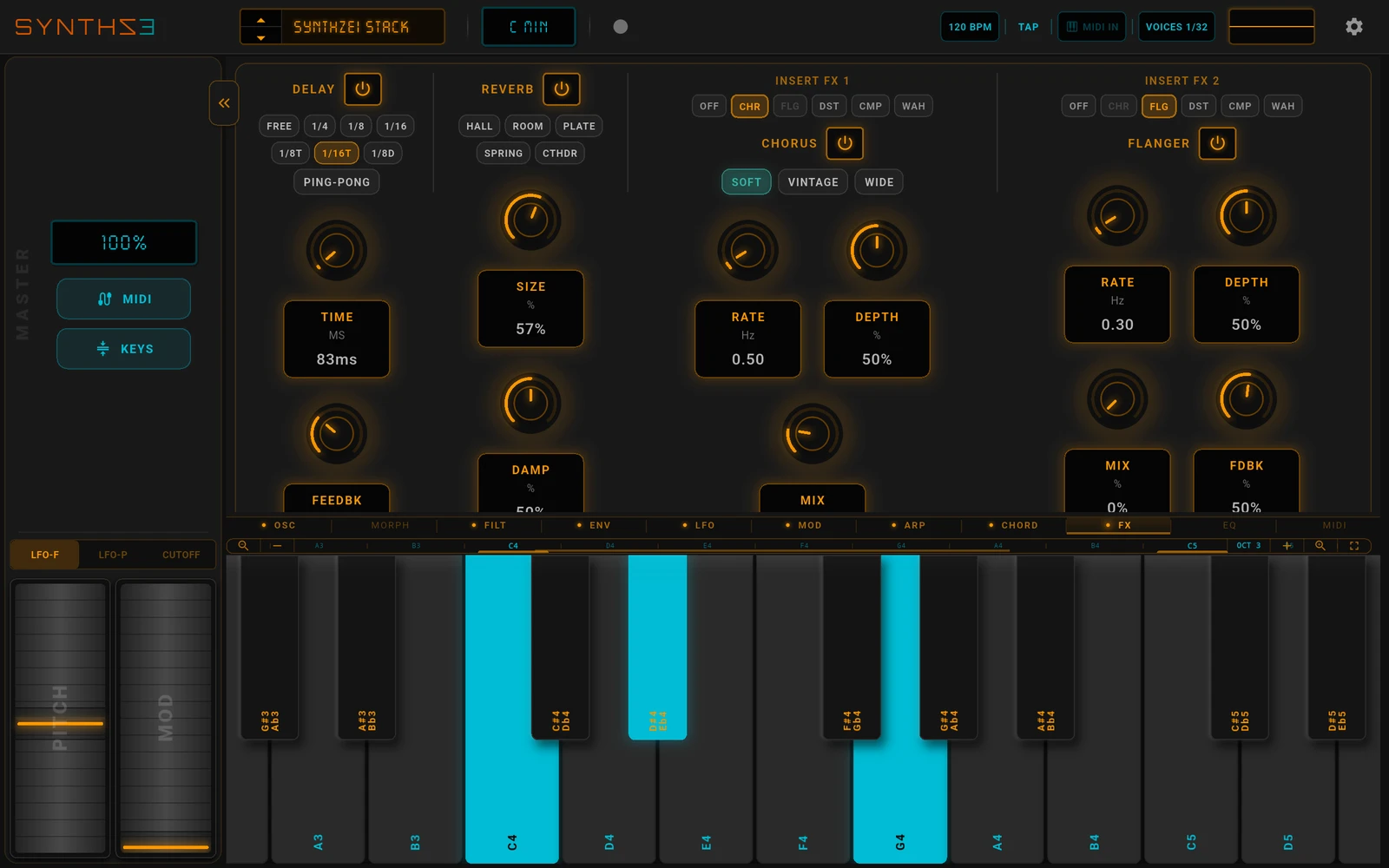Viewport: 1389px width, 868px height.
Task: Choose DST in Insert FX 1
Action: click(x=829, y=106)
